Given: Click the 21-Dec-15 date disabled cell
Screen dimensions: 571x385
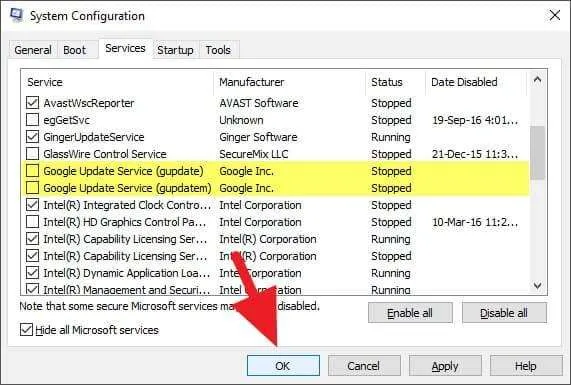Looking at the screenshot, I should pos(475,154).
